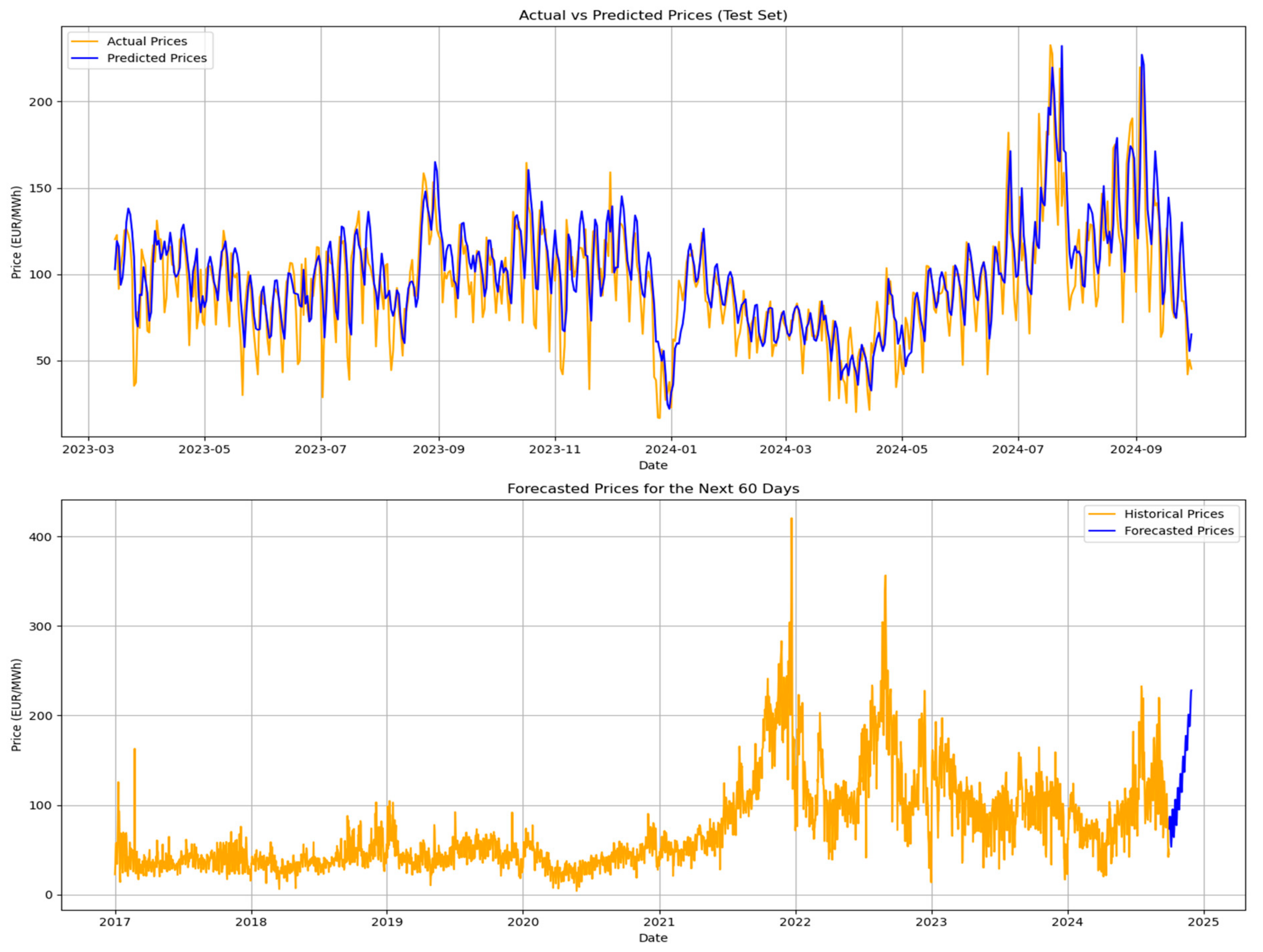Click the 'Actual Prices' legend entry
This screenshot has width=1263, height=952.
147,41
